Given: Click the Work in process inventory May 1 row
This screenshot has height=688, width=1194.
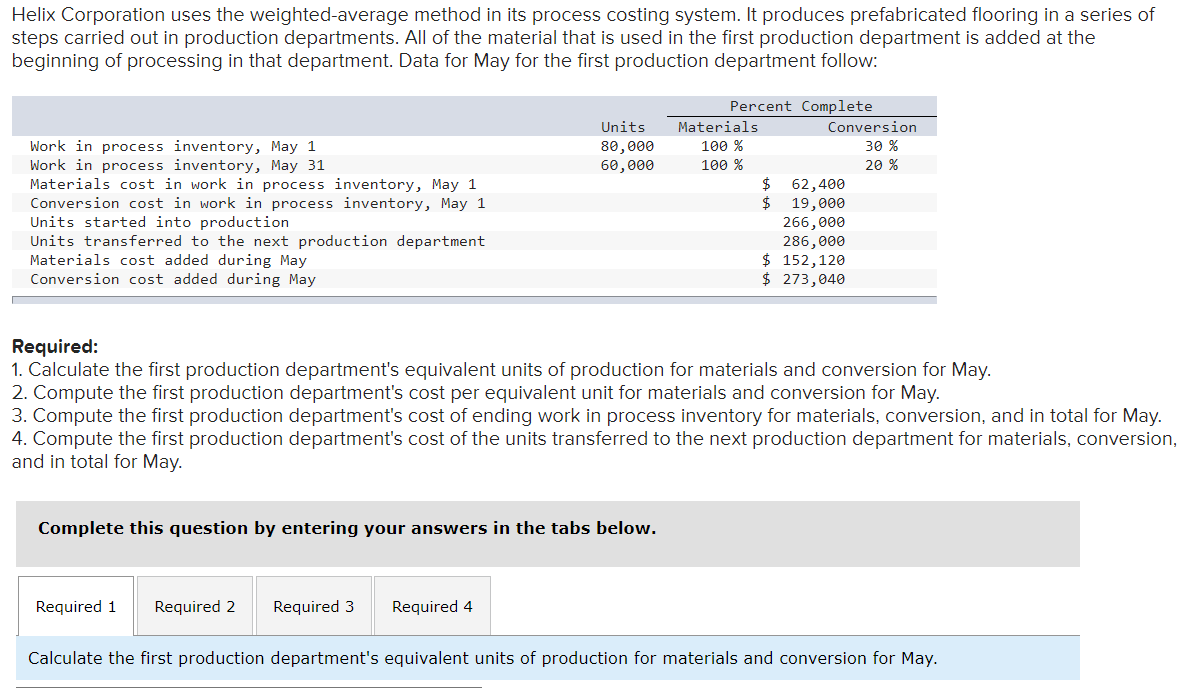Looking at the screenshot, I should coord(173,145).
